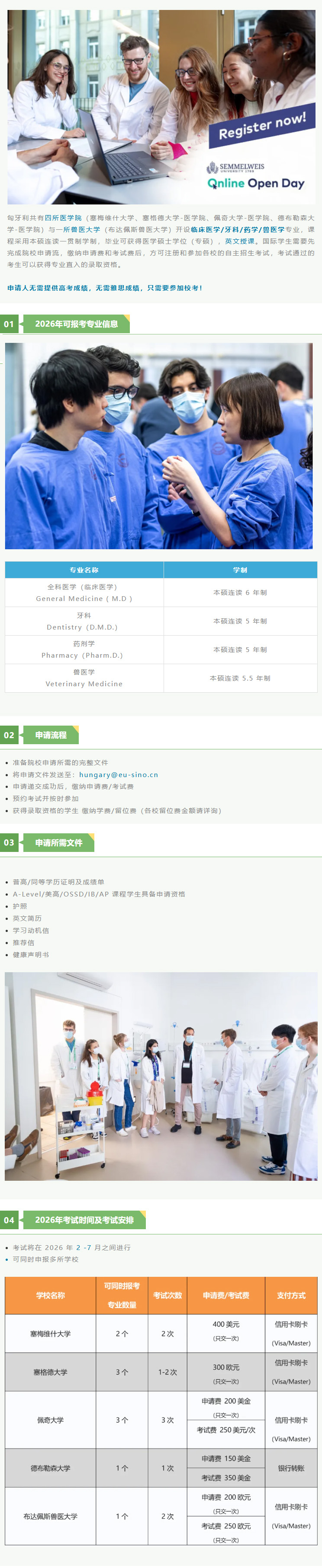322x1568 pixels.
Task: Select the '01' section number badge
Action: click(9, 324)
